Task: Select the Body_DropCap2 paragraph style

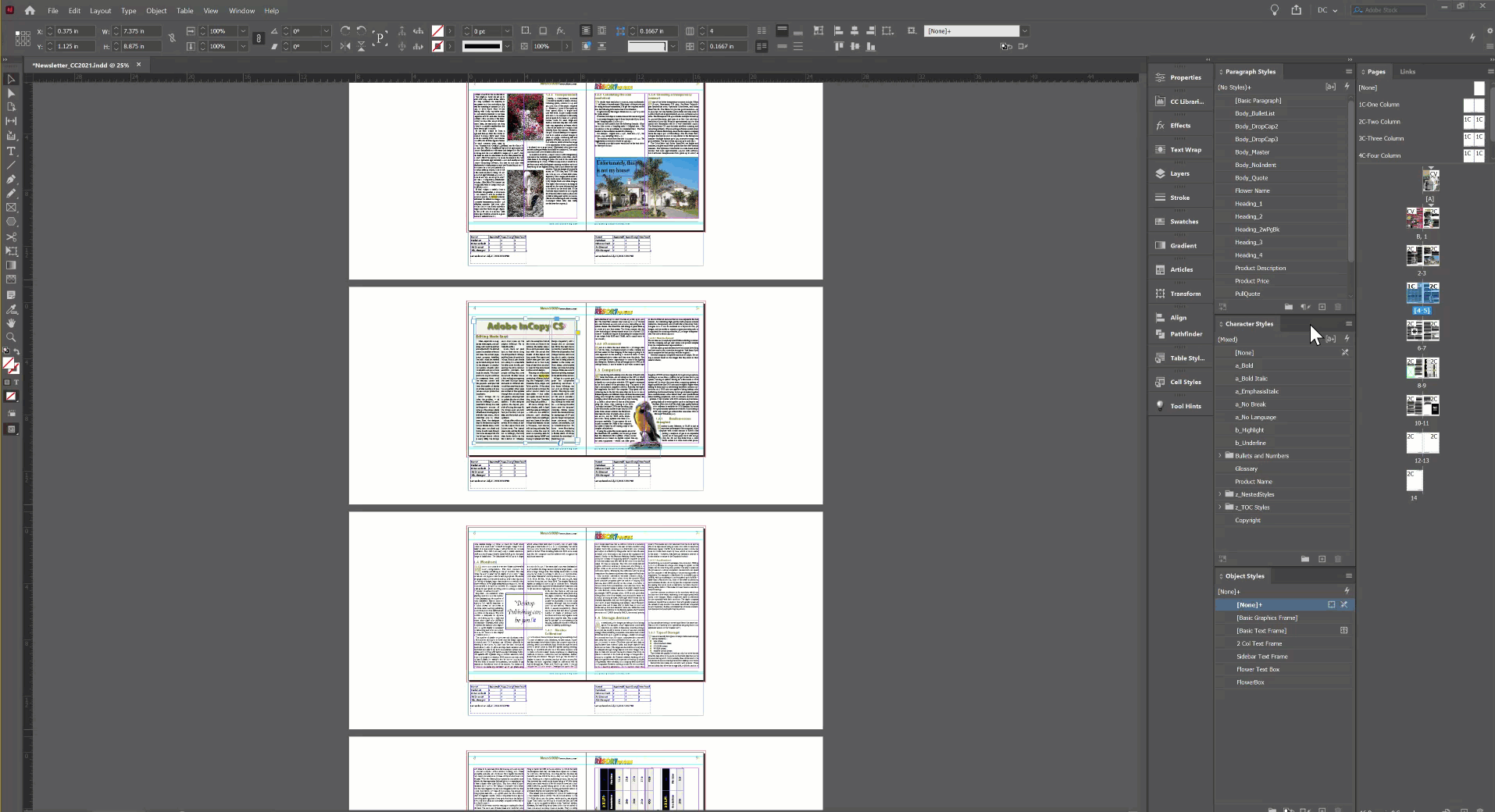Action: (x=1256, y=126)
